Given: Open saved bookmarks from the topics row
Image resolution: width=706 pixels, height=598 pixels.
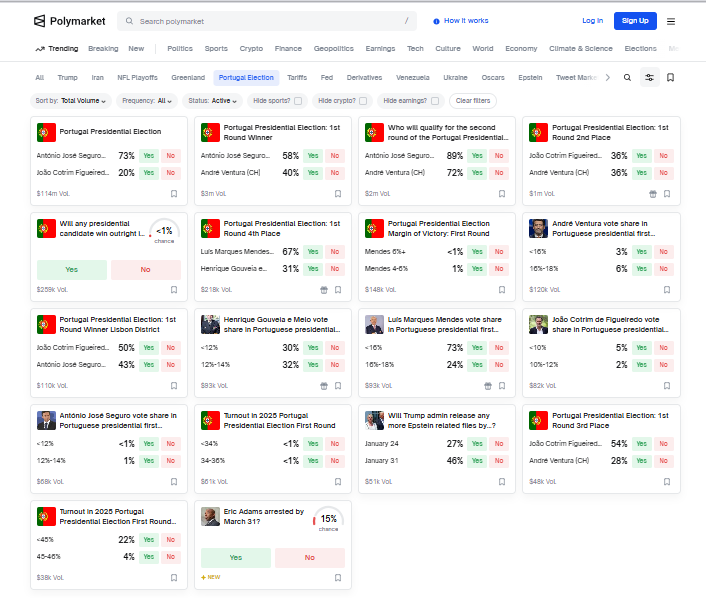Looking at the screenshot, I should [671, 77].
